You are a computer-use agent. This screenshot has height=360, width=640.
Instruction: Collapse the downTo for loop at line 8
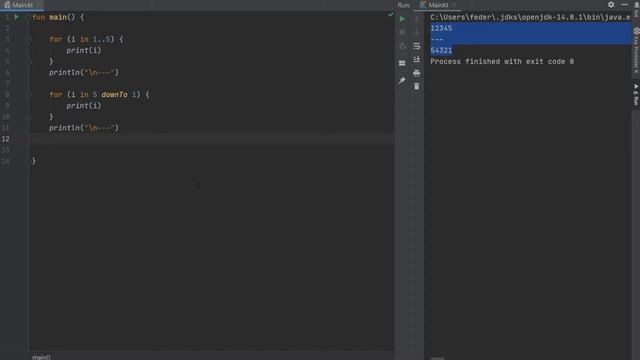(x=28, y=94)
